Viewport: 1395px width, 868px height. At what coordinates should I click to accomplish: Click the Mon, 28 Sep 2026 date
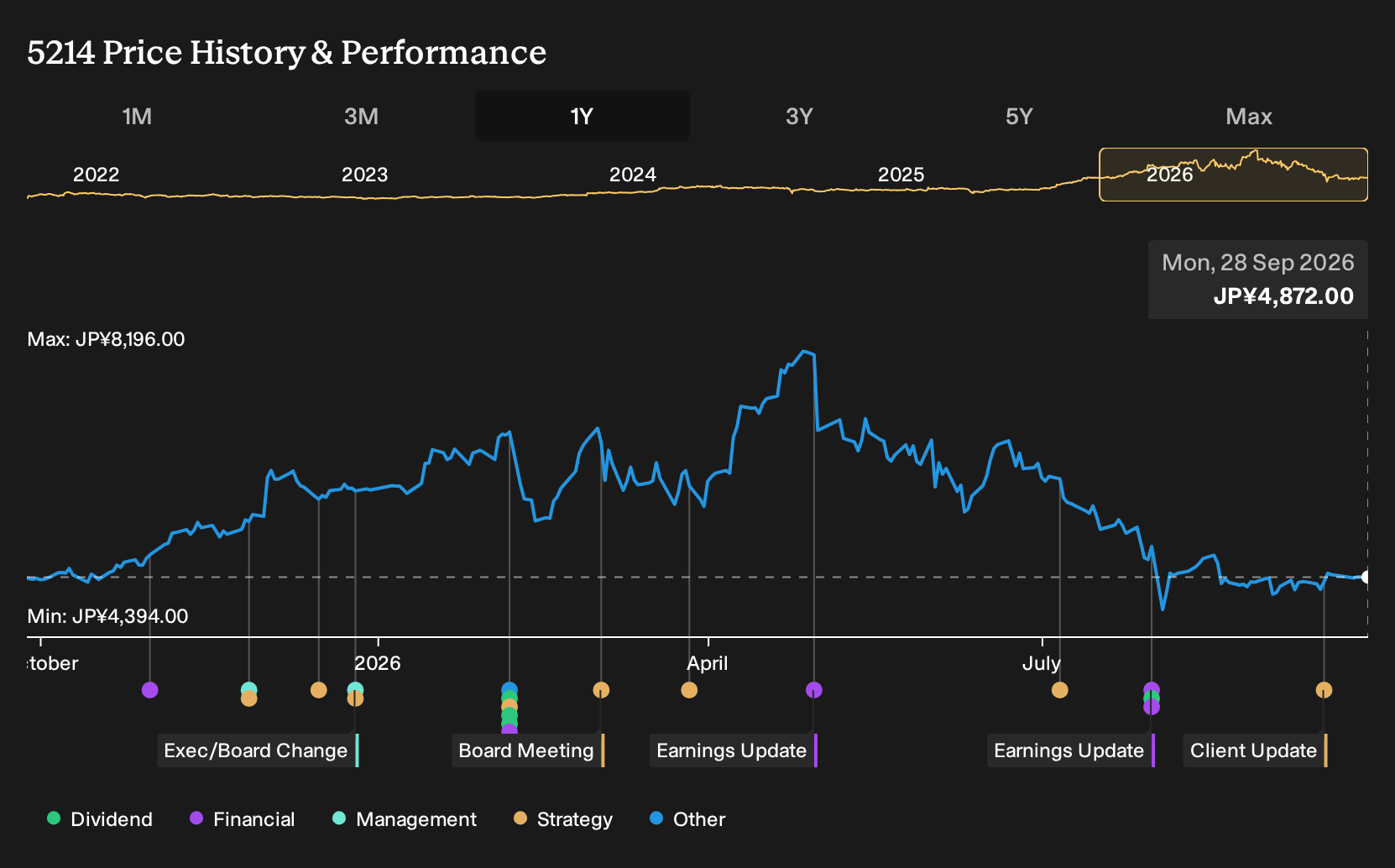click(x=1257, y=263)
